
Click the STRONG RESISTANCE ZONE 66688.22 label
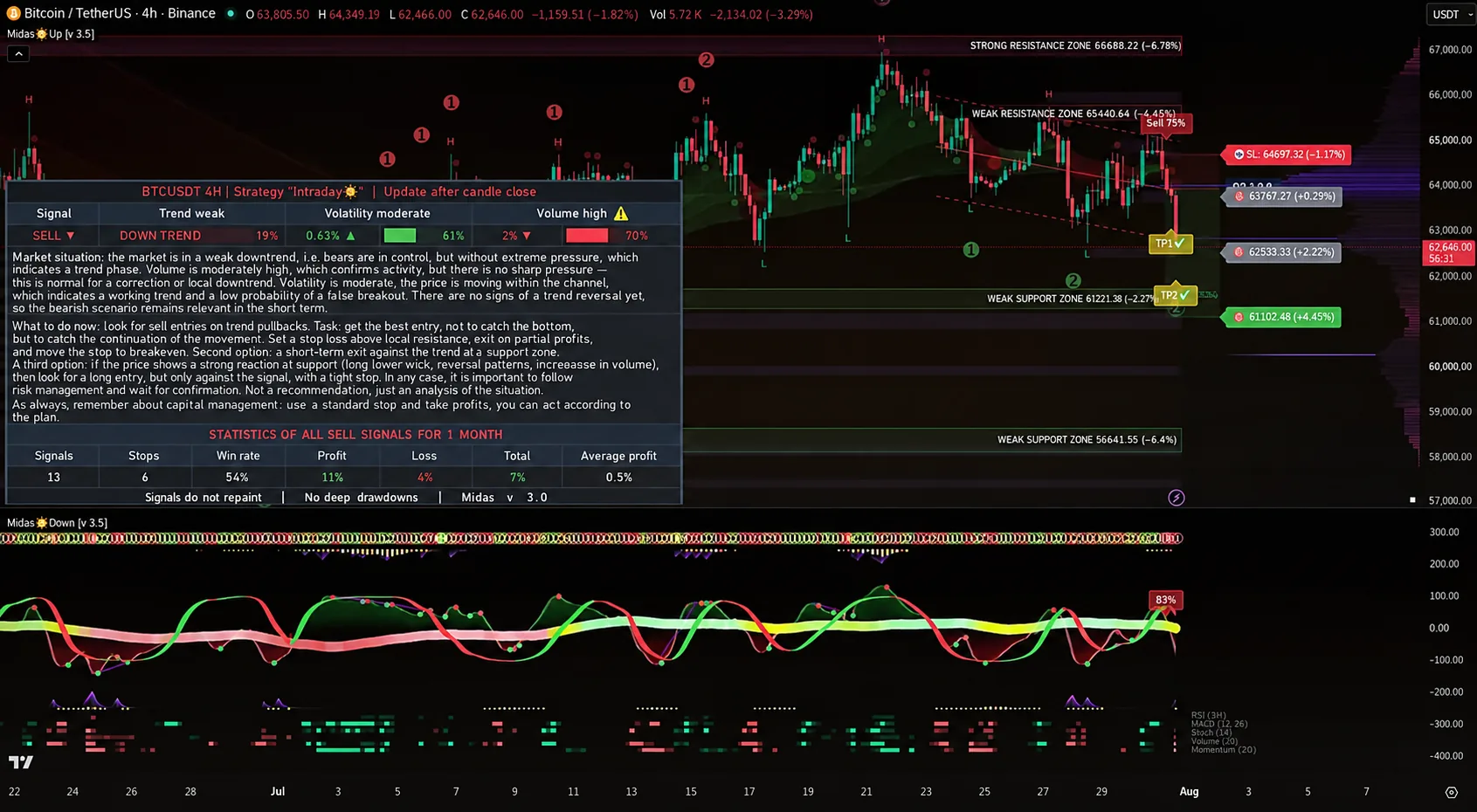coord(1075,45)
